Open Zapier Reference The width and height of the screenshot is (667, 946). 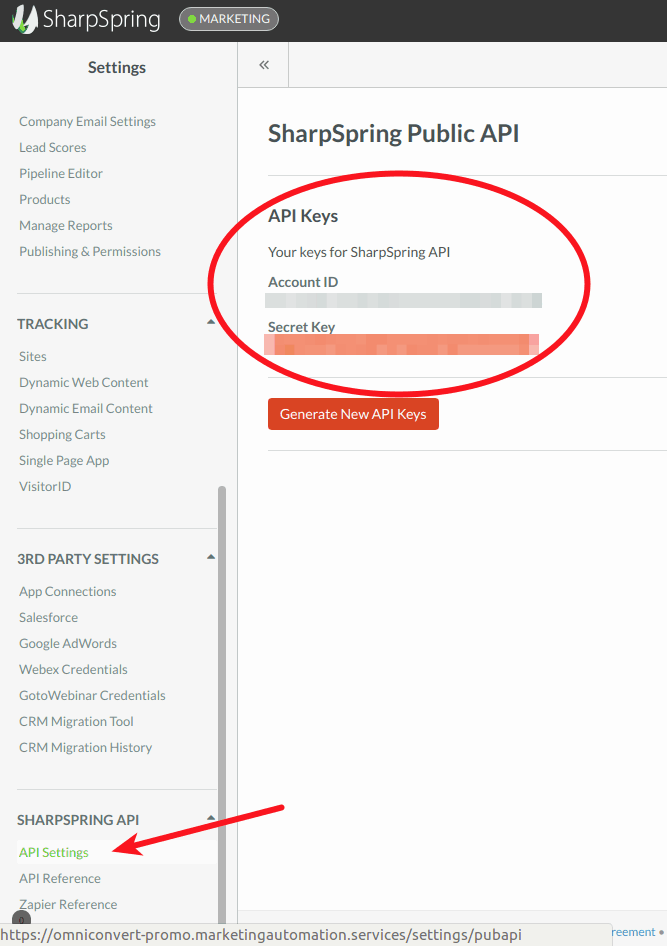point(68,904)
